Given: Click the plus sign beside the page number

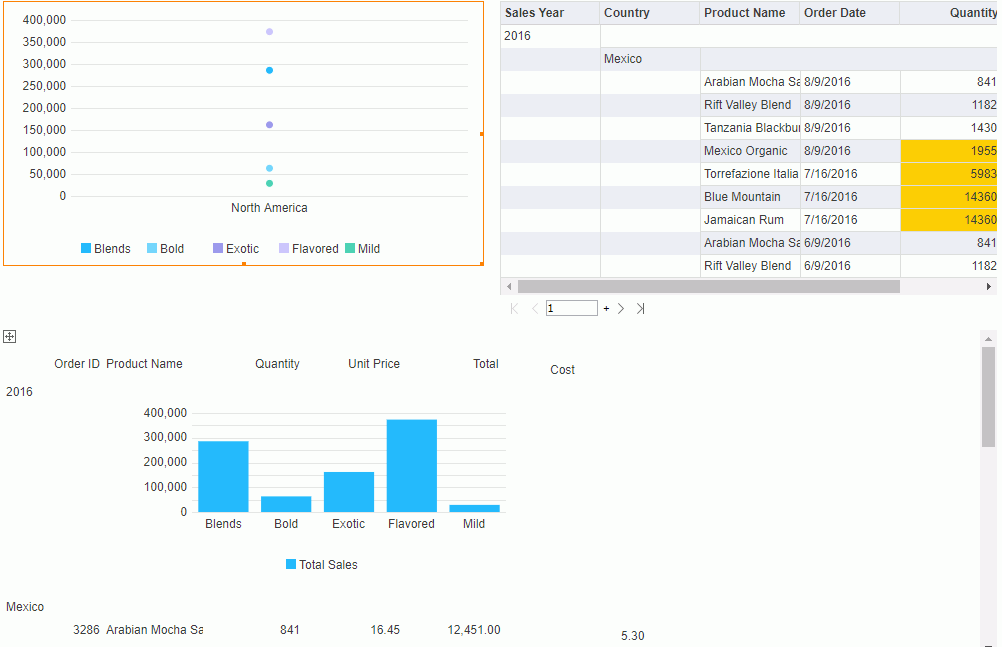Looking at the screenshot, I should point(606,309).
